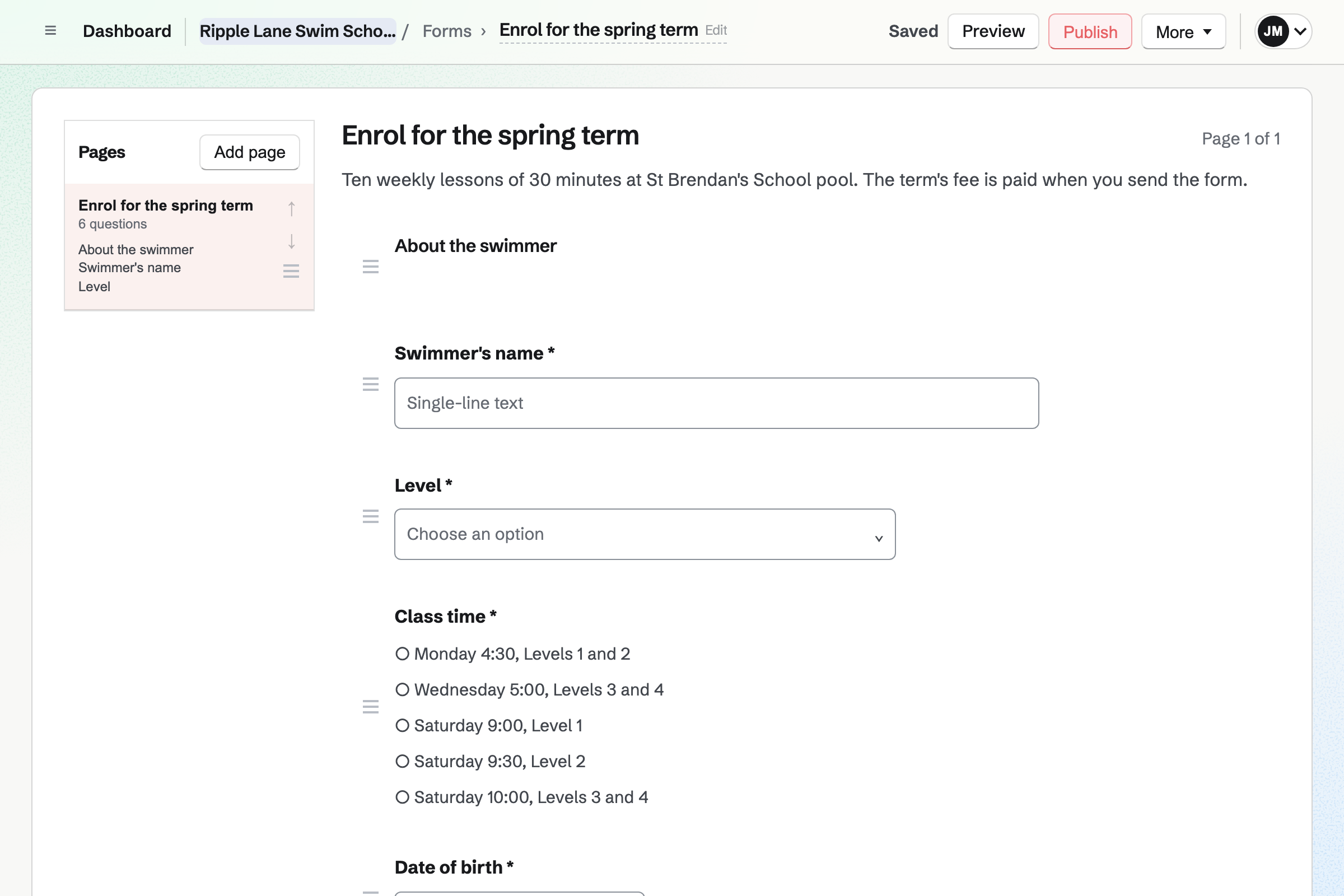Screen dimensions: 1344x896
Task: Click the move page down arrow
Action: tap(291, 241)
